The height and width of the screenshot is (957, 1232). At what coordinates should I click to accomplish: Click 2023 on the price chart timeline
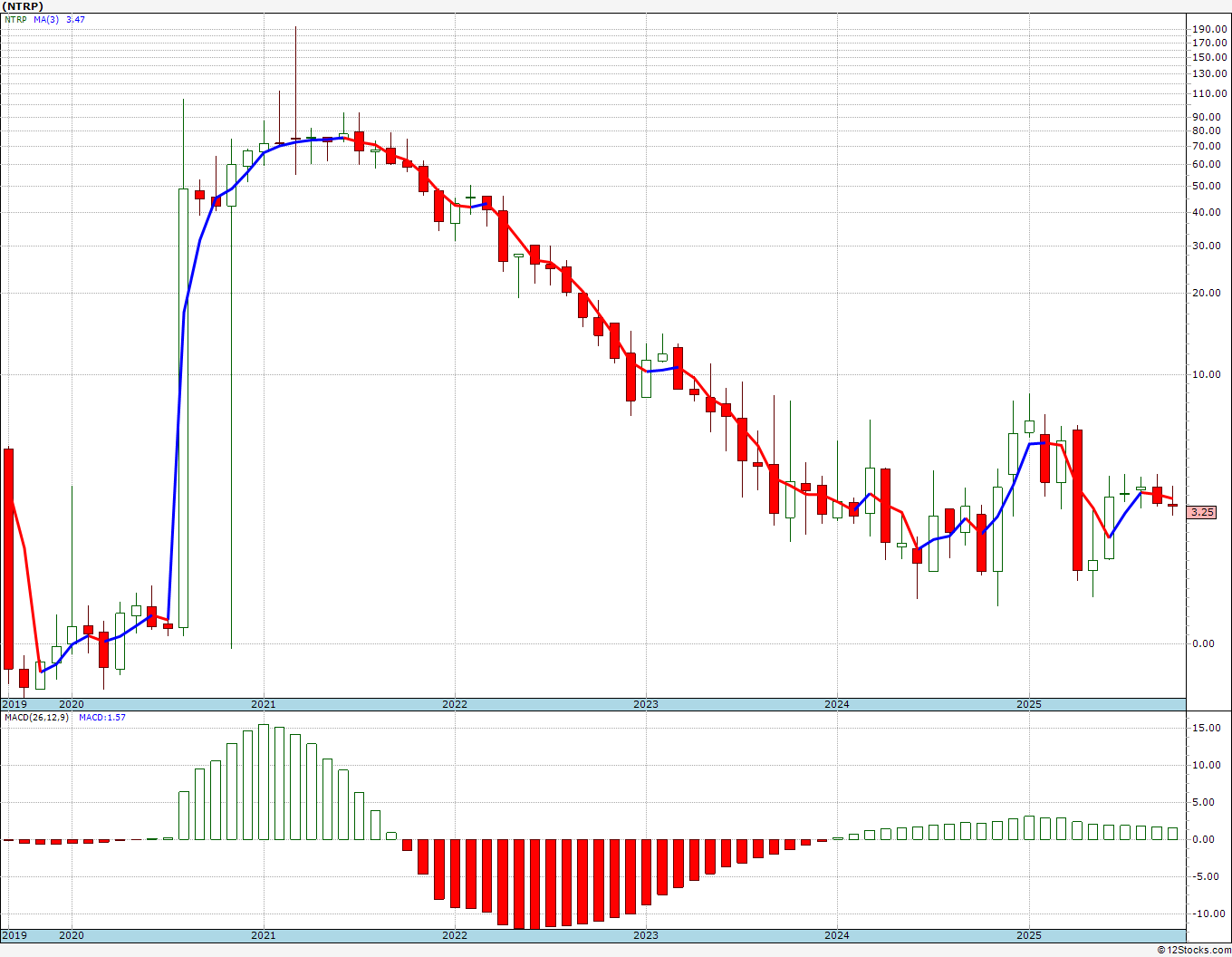(645, 704)
